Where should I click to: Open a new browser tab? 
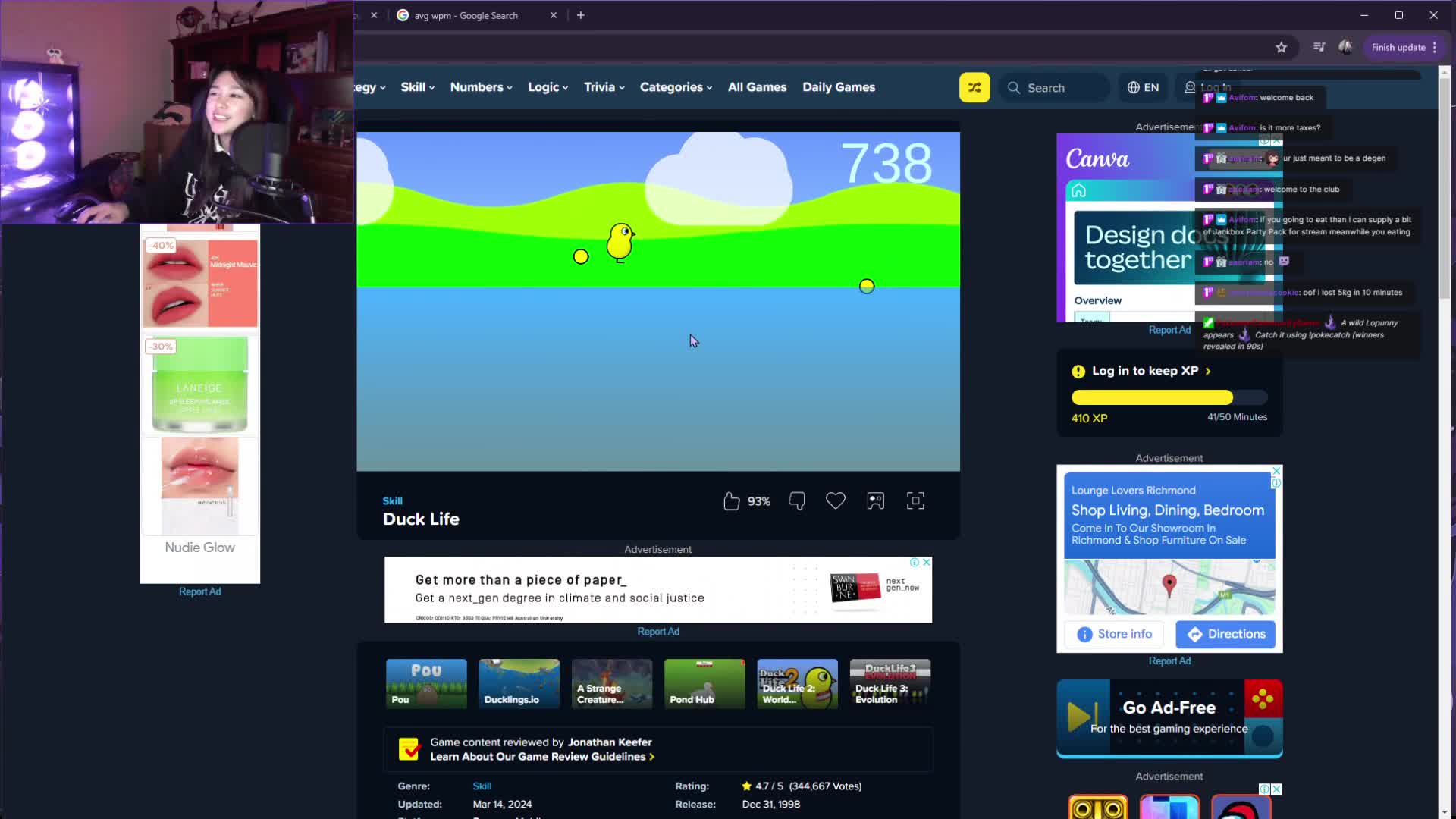tap(580, 15)
